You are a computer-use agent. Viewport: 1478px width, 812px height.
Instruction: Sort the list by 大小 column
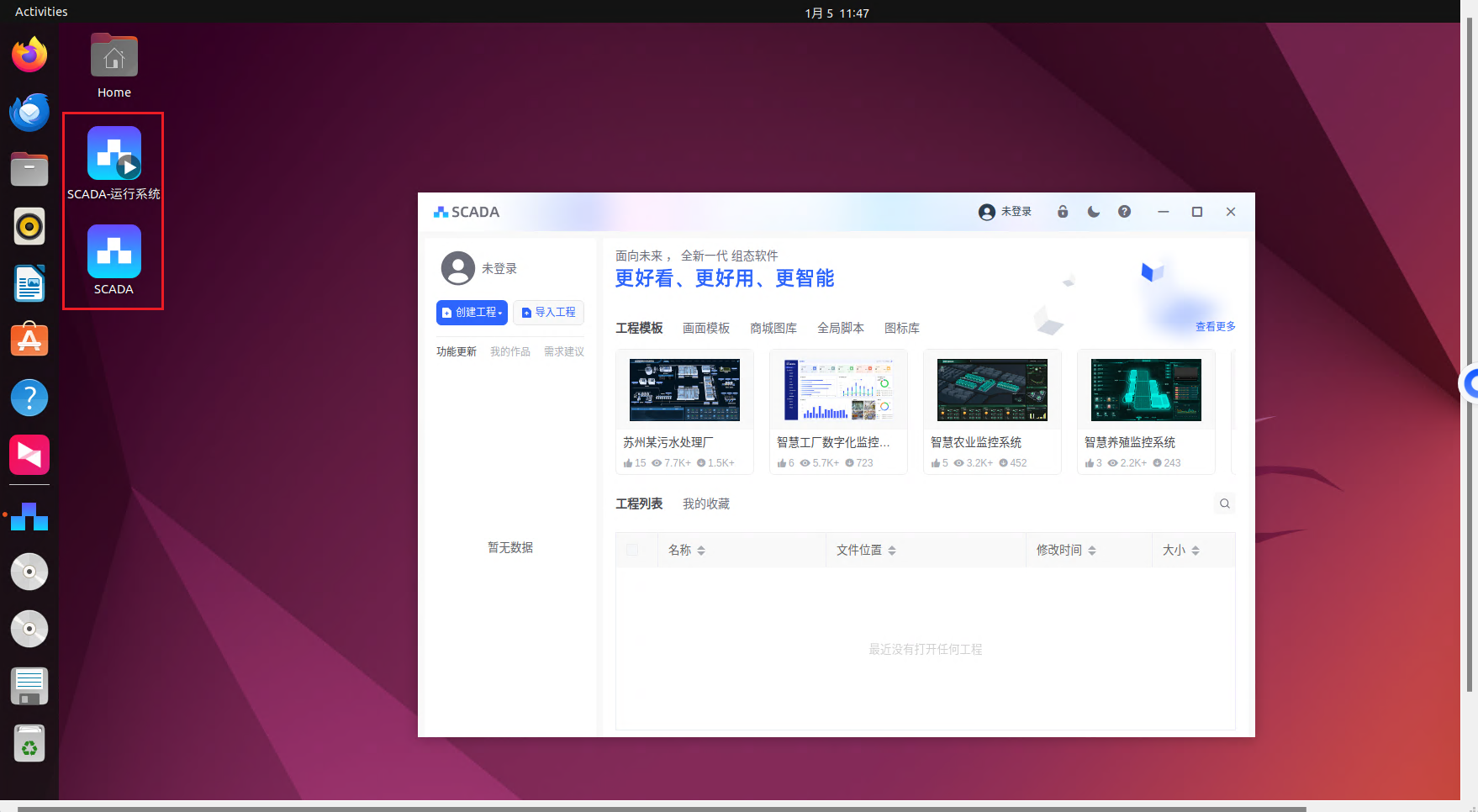tap(1195, 551)
